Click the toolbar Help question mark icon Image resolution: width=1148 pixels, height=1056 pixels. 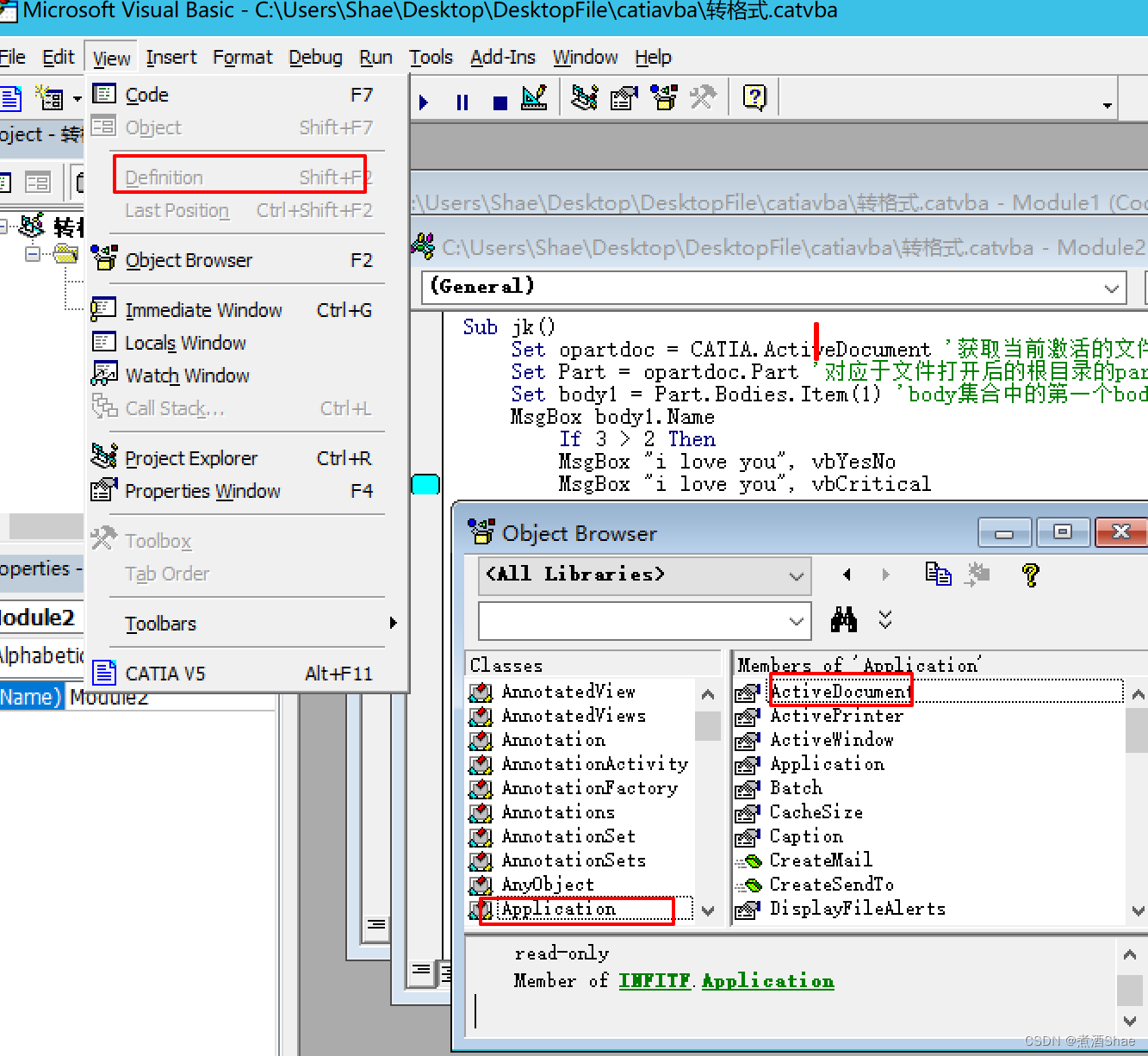click(754, 98)
